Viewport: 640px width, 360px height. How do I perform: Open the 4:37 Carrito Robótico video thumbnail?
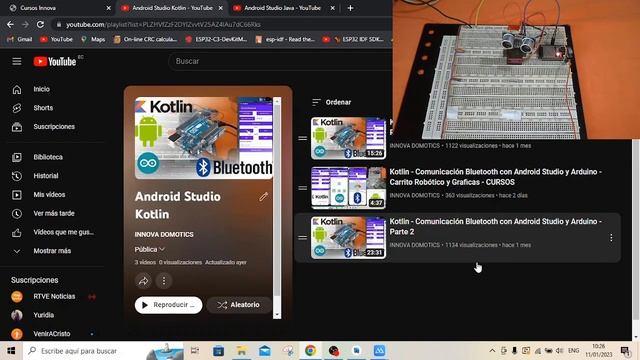(348, 188)
